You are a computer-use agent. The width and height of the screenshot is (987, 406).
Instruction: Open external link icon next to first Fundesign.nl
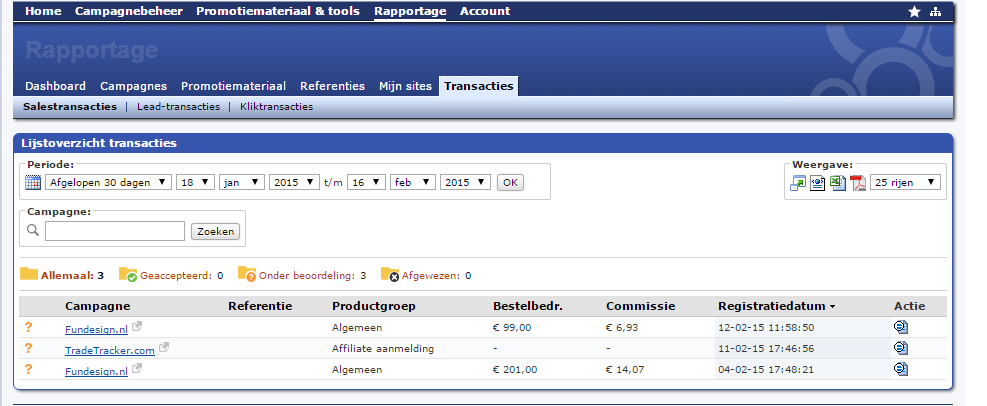pyautogui.click(x=136, y=326)
